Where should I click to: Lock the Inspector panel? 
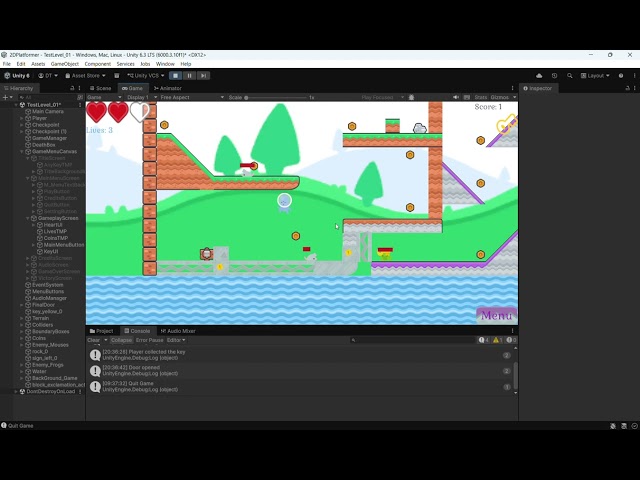point(628,88)
